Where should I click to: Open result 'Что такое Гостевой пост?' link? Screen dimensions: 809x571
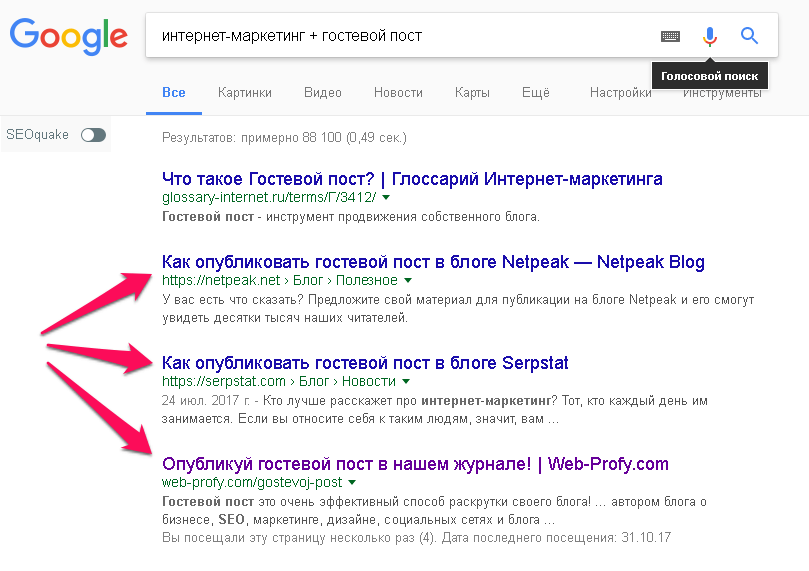(x=412, y=179)
